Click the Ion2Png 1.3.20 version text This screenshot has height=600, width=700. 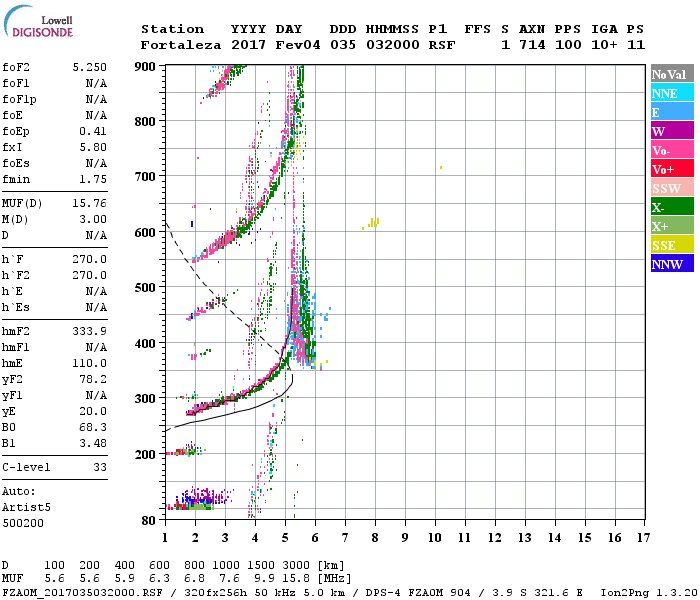pos(649,592)
